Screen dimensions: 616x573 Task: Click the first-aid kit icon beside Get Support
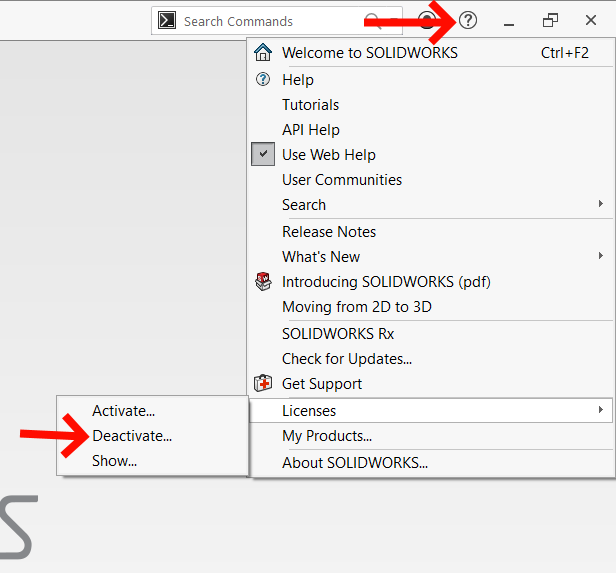263,383
